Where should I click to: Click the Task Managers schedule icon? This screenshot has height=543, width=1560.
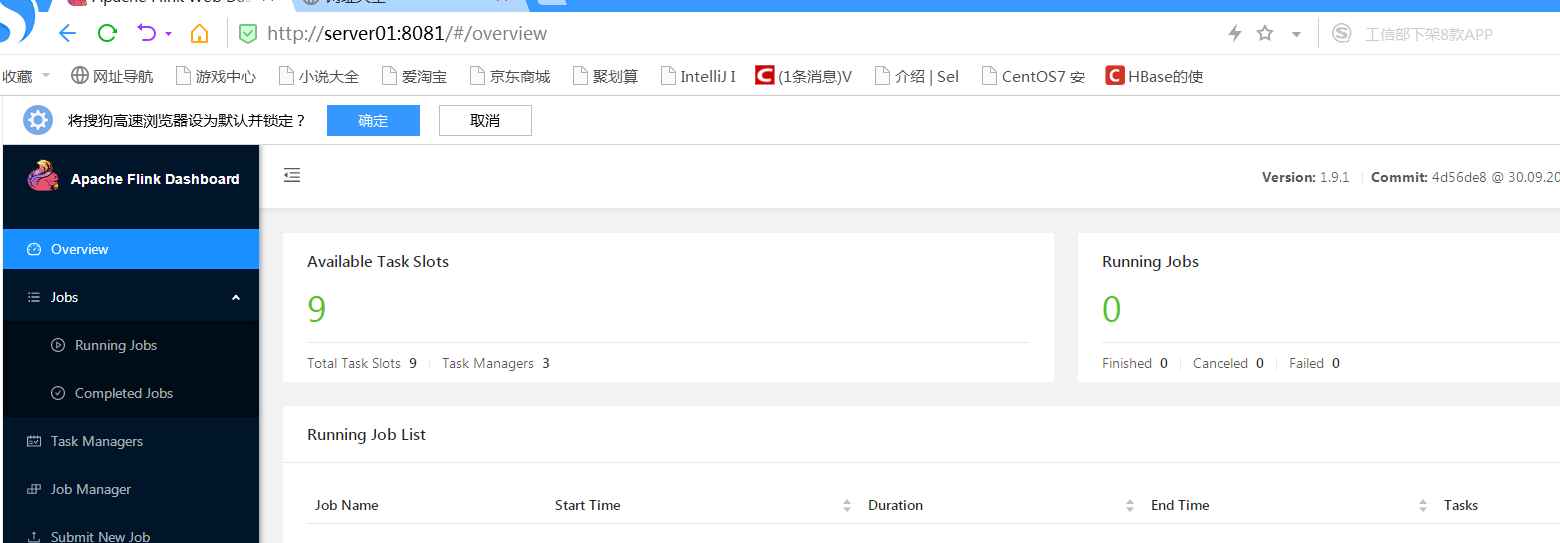tap(33, 441)
